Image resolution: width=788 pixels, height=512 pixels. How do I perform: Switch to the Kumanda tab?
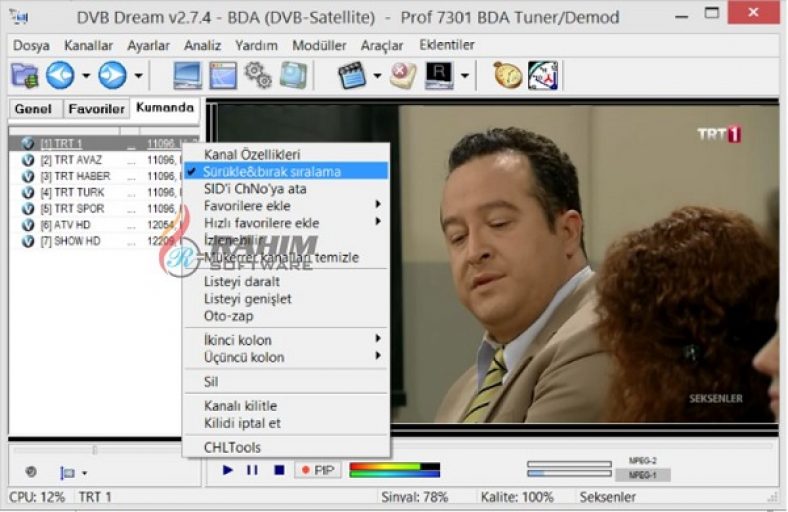(165, 108)
